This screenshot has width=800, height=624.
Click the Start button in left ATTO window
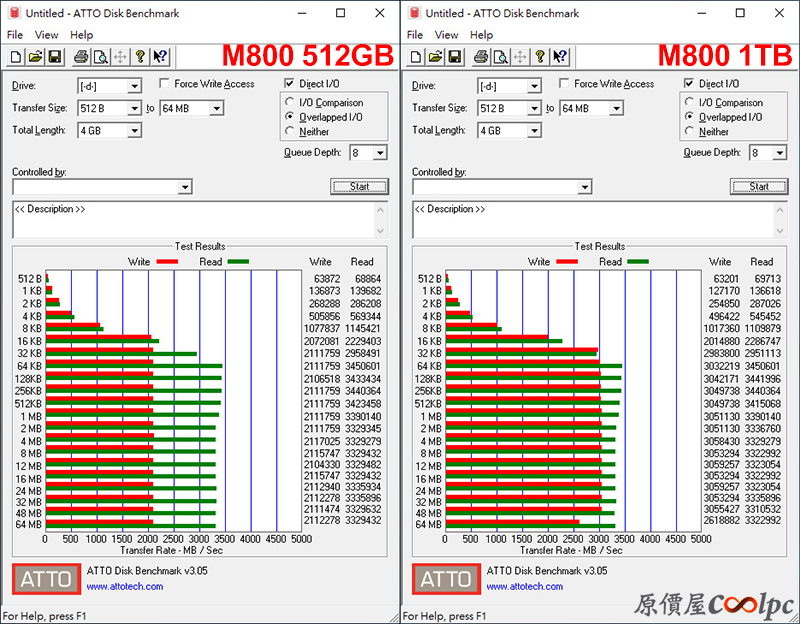(x=359, y=187)
